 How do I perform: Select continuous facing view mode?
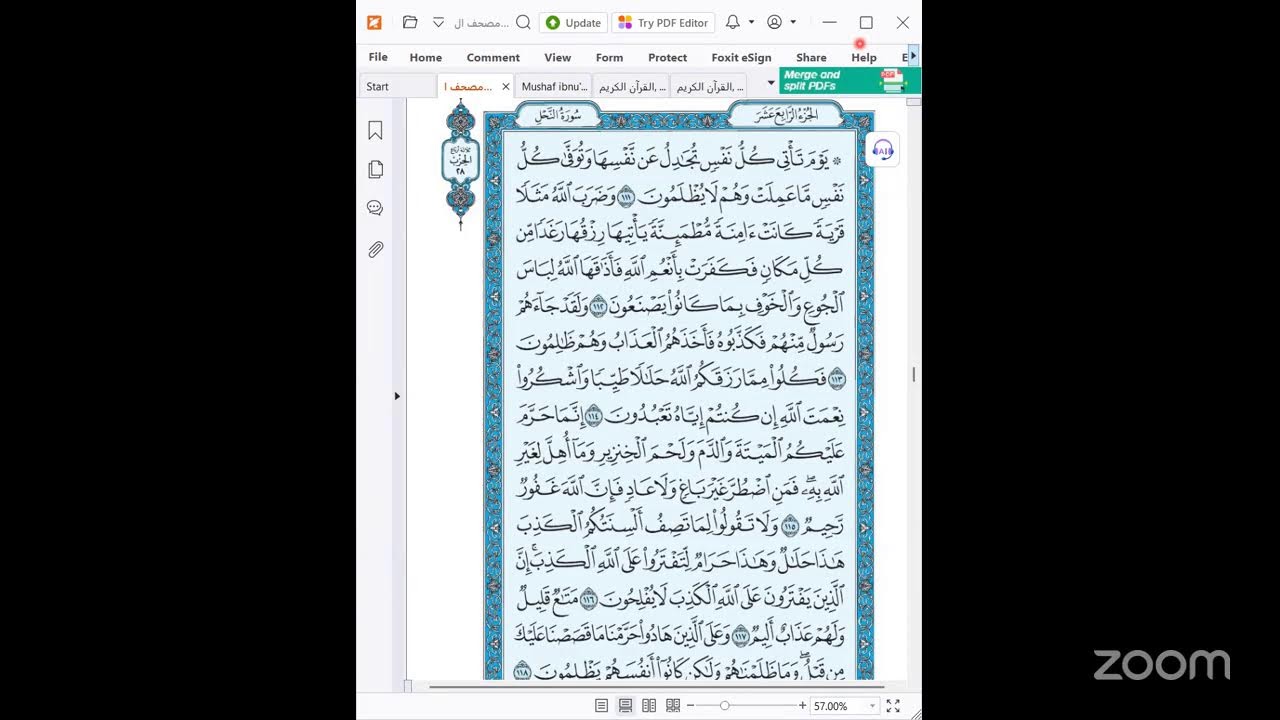(673, 705)
